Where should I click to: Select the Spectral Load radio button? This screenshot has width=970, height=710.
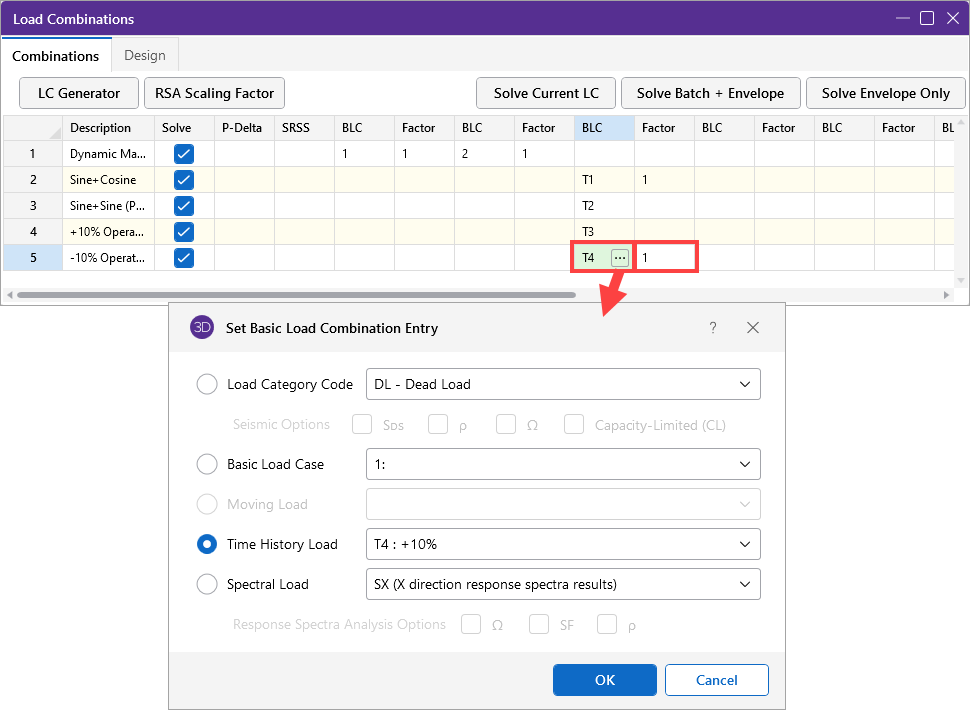point(207,584)
